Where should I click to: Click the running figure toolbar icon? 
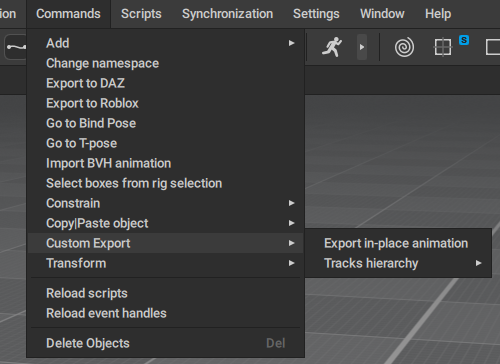[x=332, y=47]
